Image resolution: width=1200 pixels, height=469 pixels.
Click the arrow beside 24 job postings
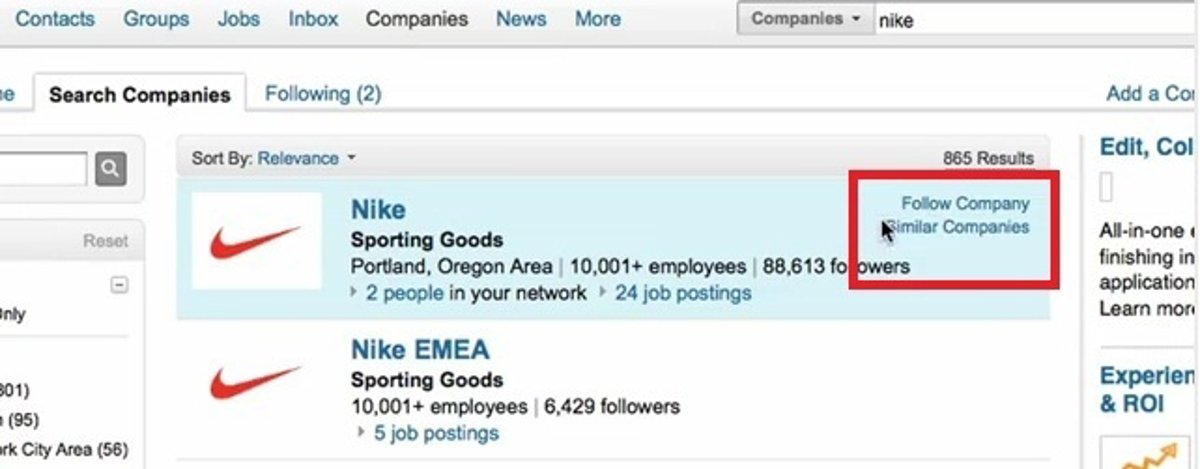pyautogui.click(x=603, y=293)
